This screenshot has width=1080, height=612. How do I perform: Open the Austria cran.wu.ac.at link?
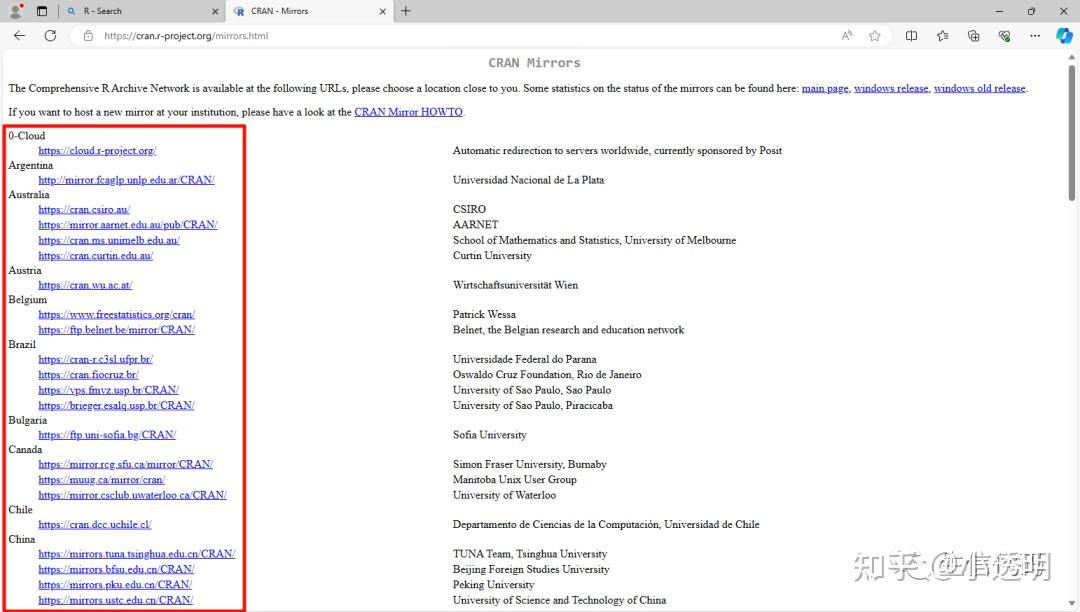[x=85, y=285]
